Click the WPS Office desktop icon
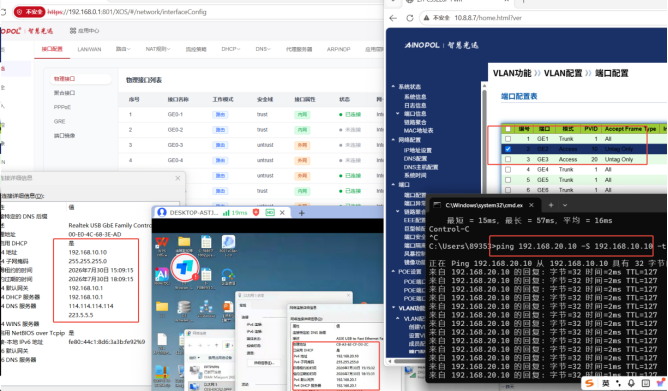The width and height of the screenshot is (668, 391). (x=162, y=245)
